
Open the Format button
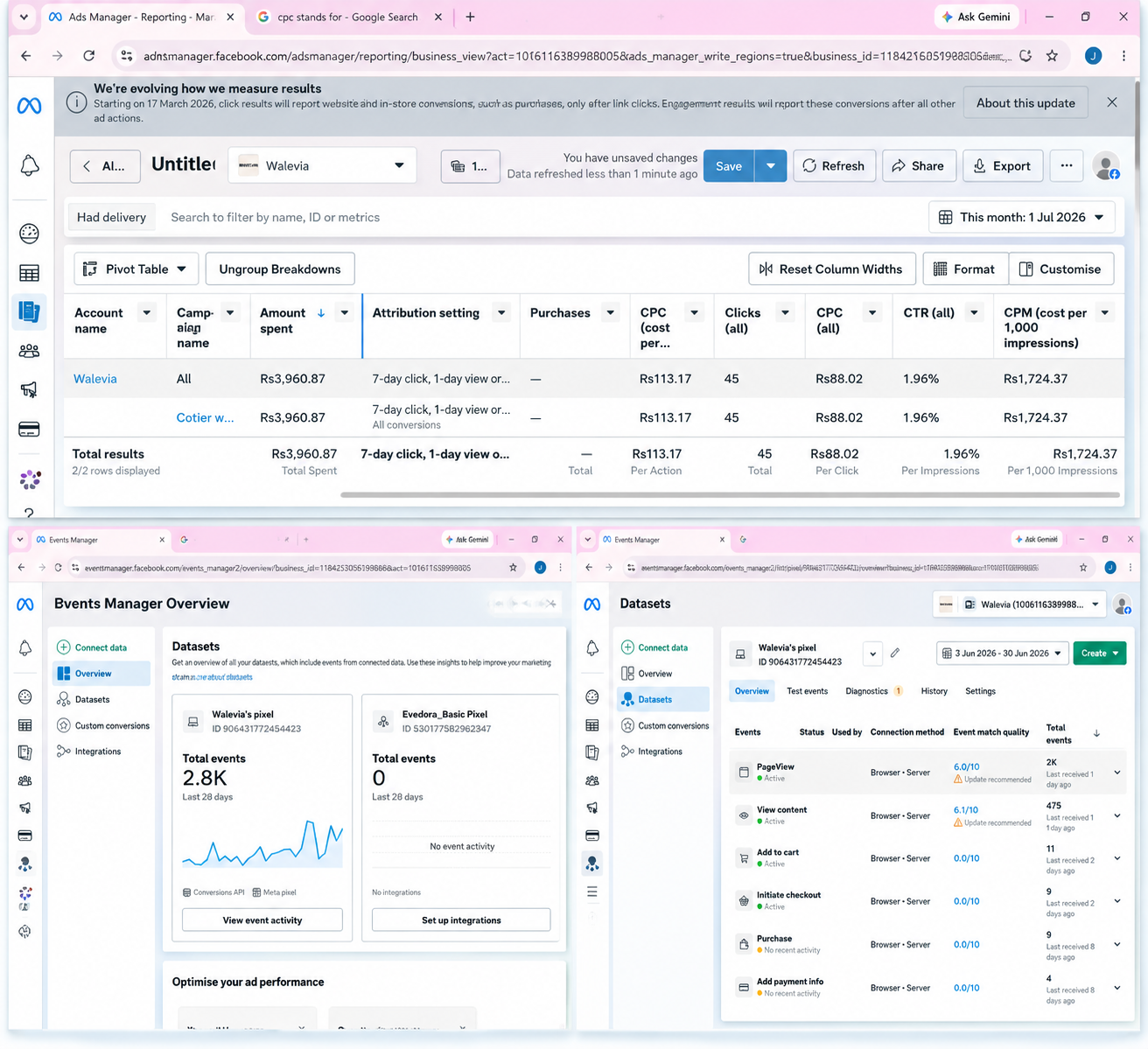coord(965,269)
